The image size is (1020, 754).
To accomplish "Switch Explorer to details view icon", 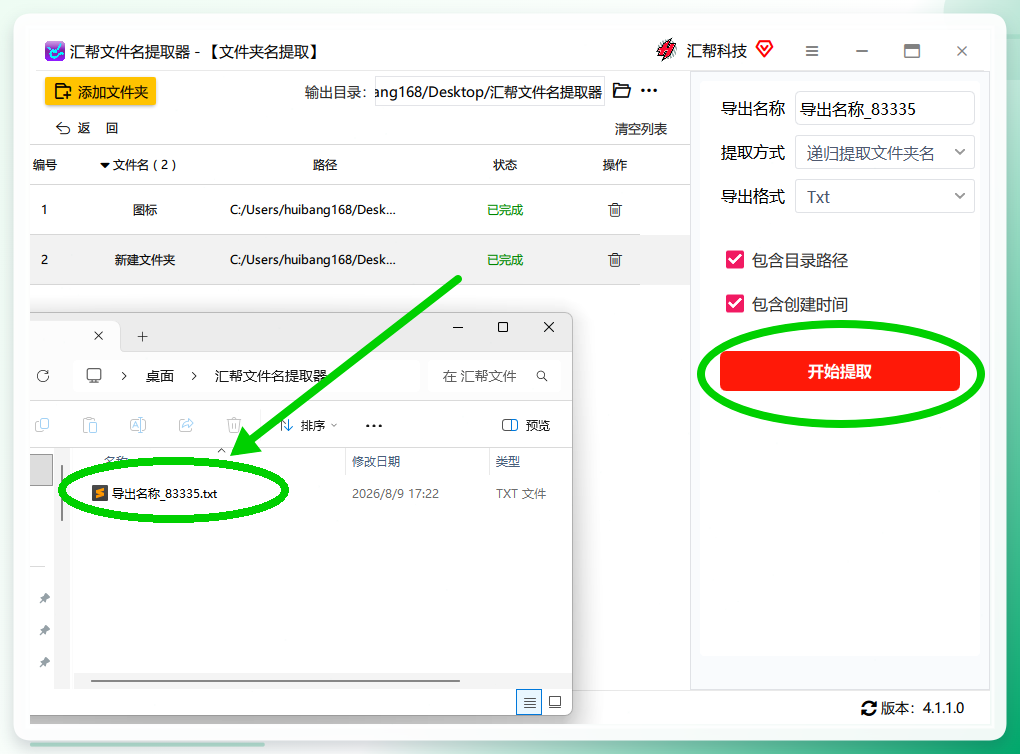I will [529, 702].
